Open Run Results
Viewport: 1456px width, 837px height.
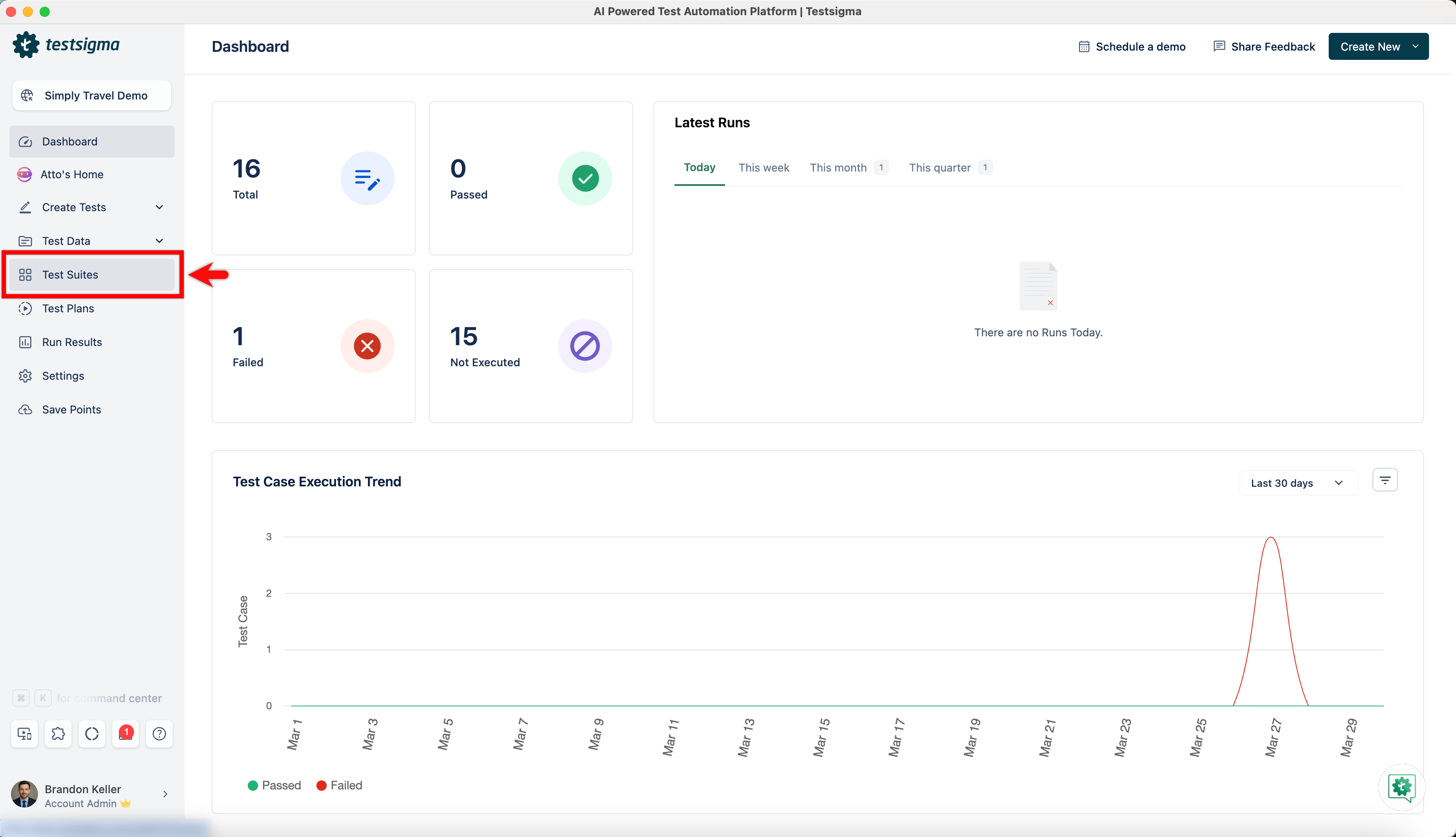72,342
